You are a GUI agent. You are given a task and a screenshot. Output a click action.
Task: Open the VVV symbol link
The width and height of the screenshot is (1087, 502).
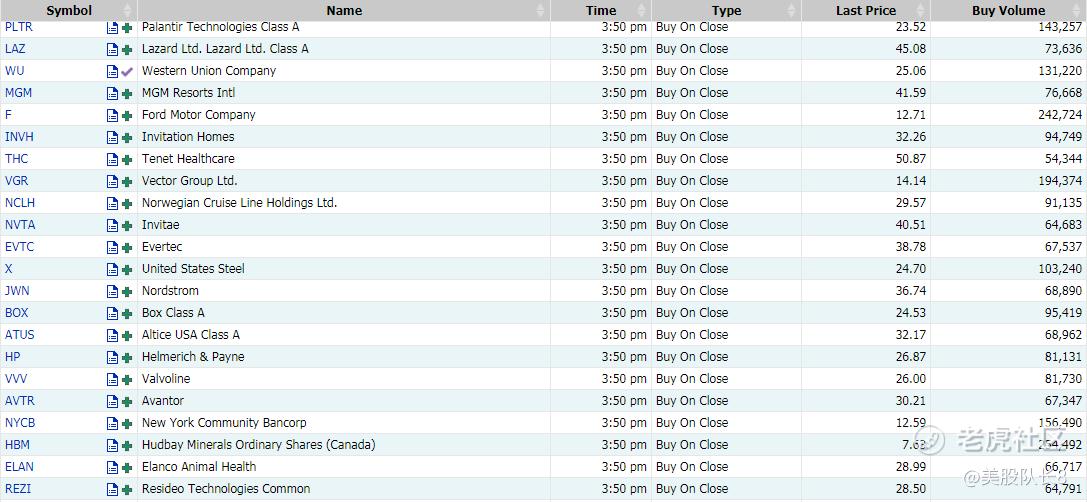16,379
